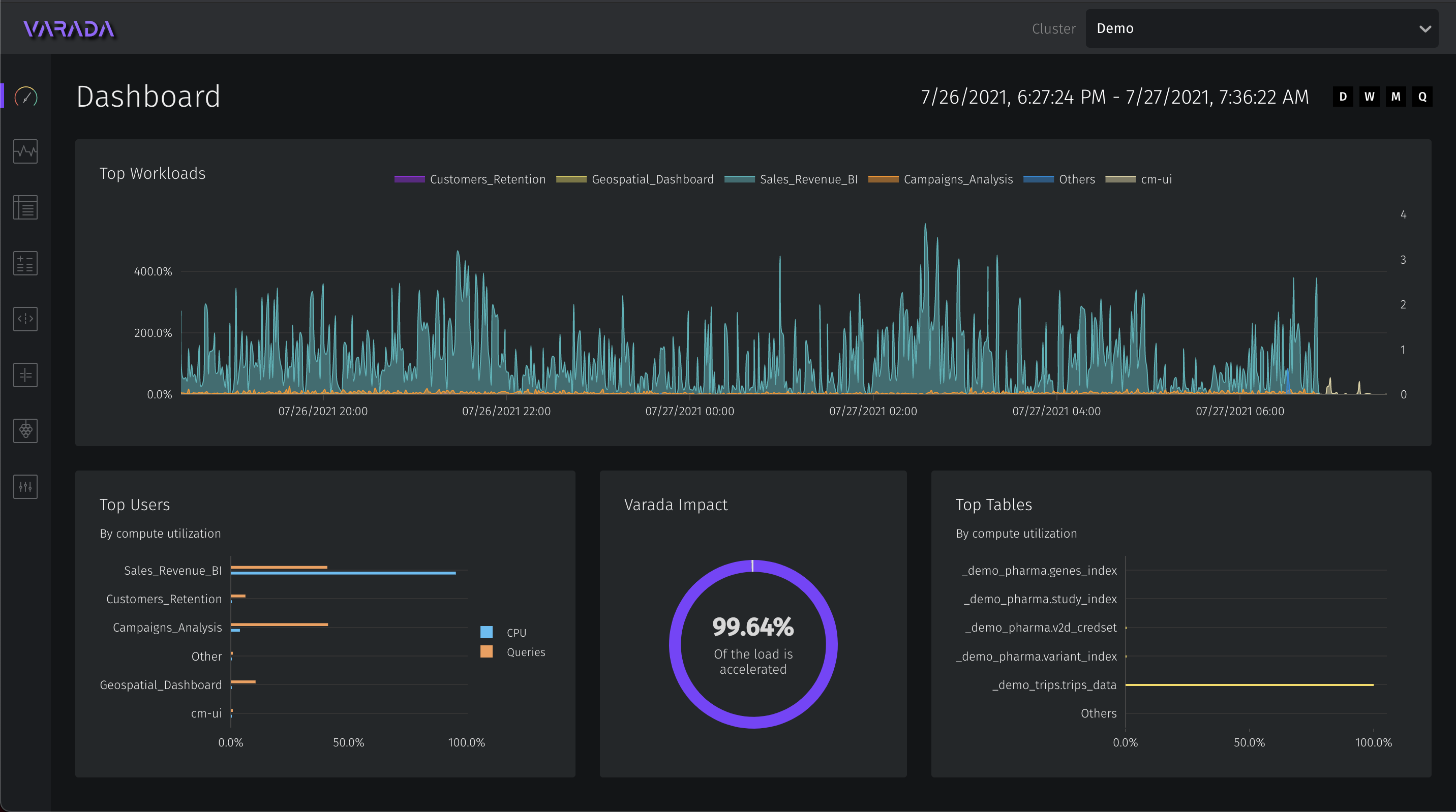Screen dimensions: 1456x812
Task: Open the grape cluster icon in sidebar
Action: pos(25,430)
